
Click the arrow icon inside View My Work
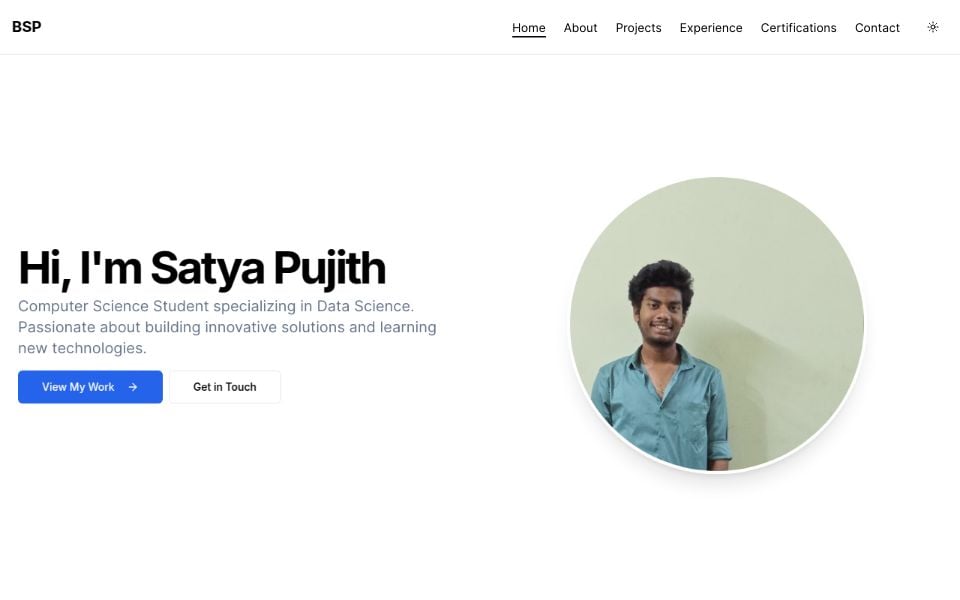[133, 387]
